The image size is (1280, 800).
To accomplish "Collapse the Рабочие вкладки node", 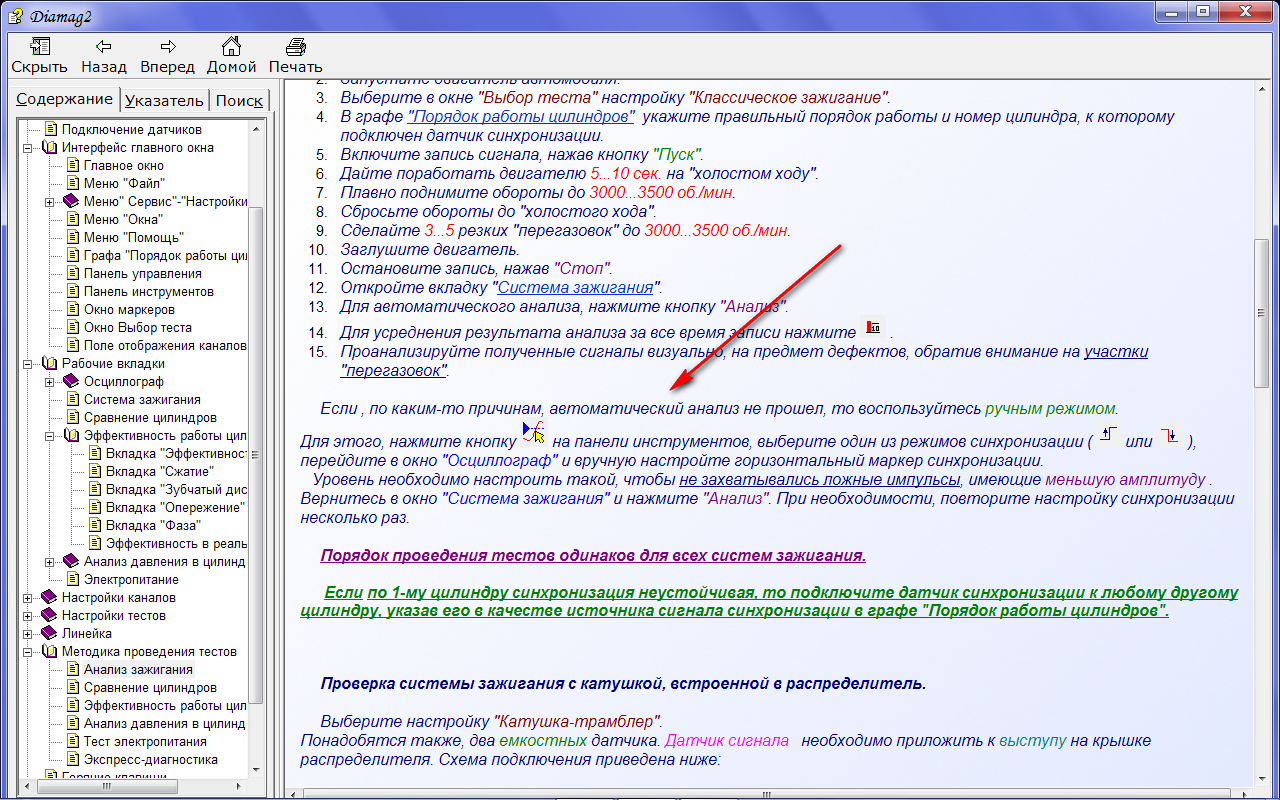I will [x=29, y=364].
